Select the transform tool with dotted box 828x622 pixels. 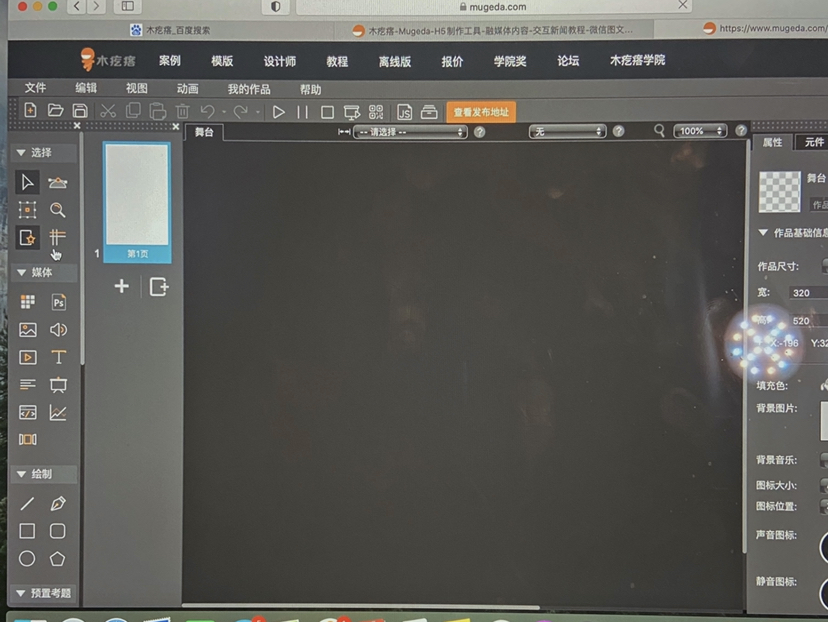pos(27,210)
